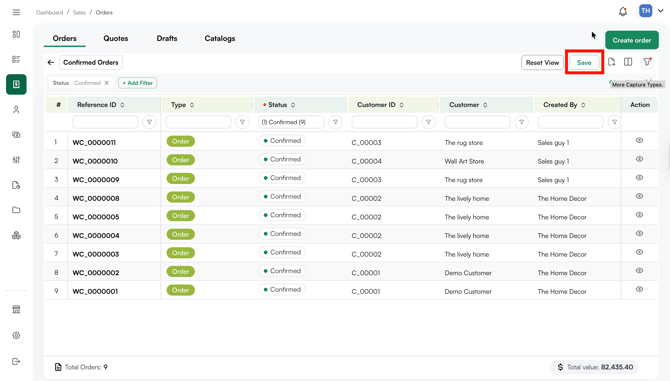Click the logout icon in sidebar
The image size is (670, 381).
point(16,361)
